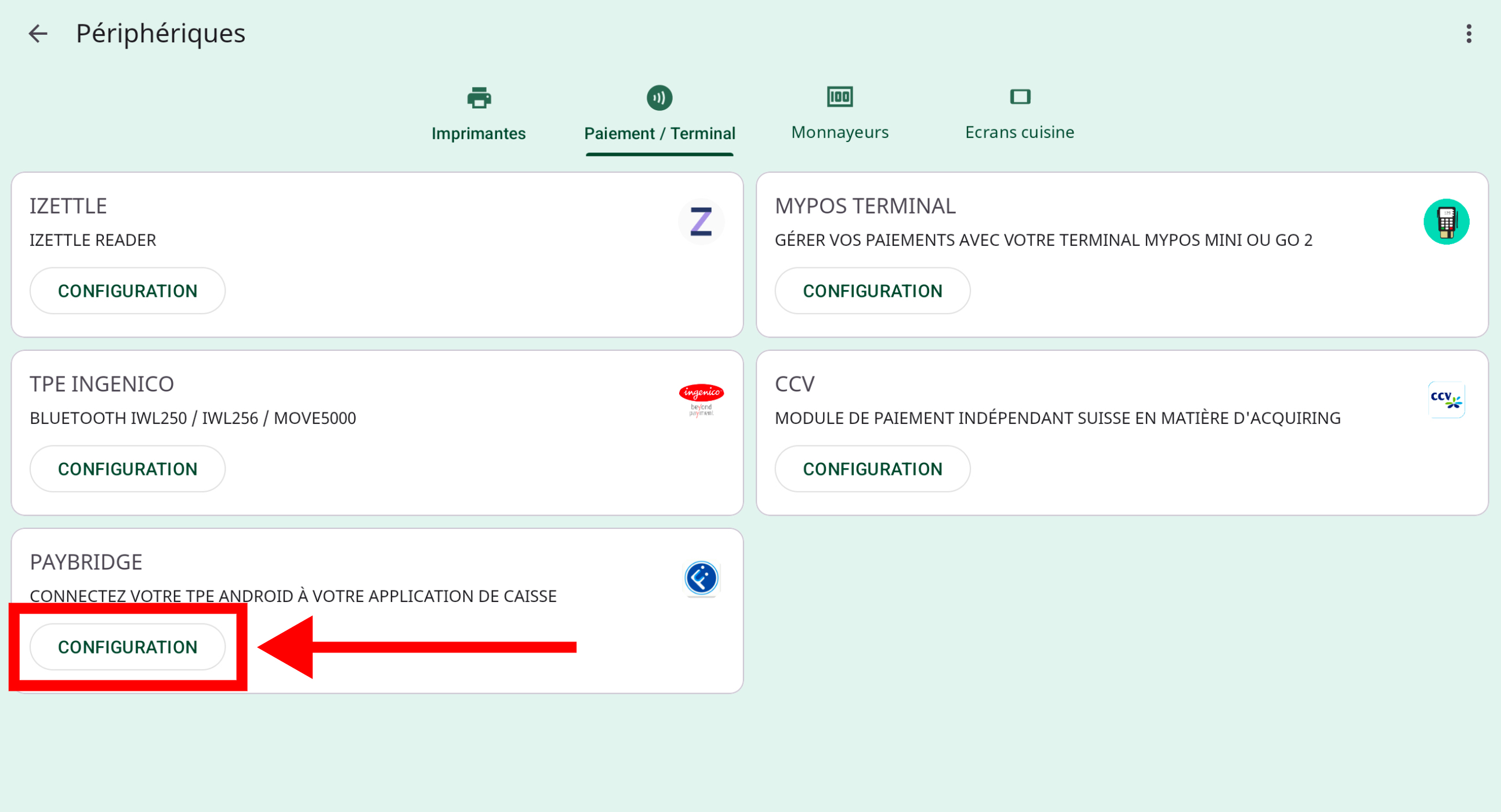Click the CCV logo
Image resolution: width=1501 pixels, height=812 pixels.
click(x=1446, y=400)
